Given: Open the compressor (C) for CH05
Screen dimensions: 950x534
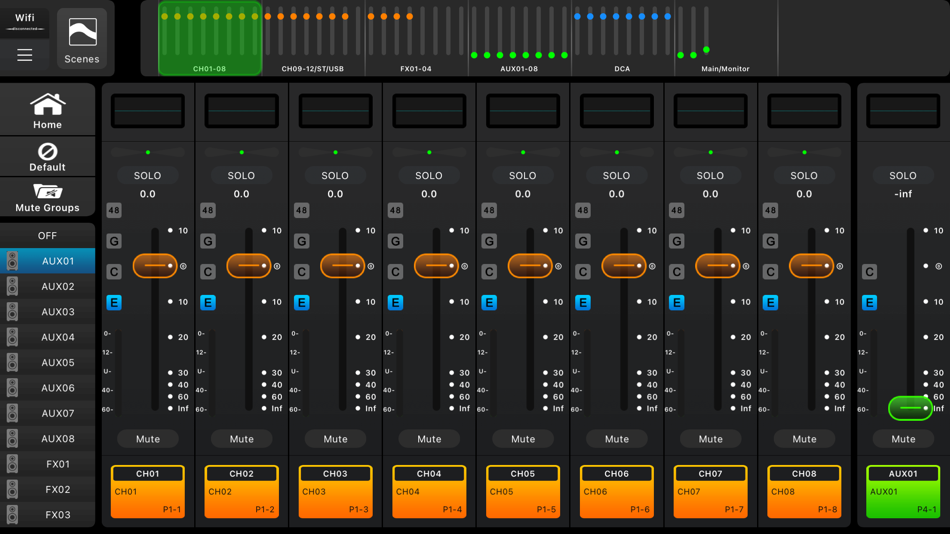Looking at the screenshot, I should click(489, 272).
